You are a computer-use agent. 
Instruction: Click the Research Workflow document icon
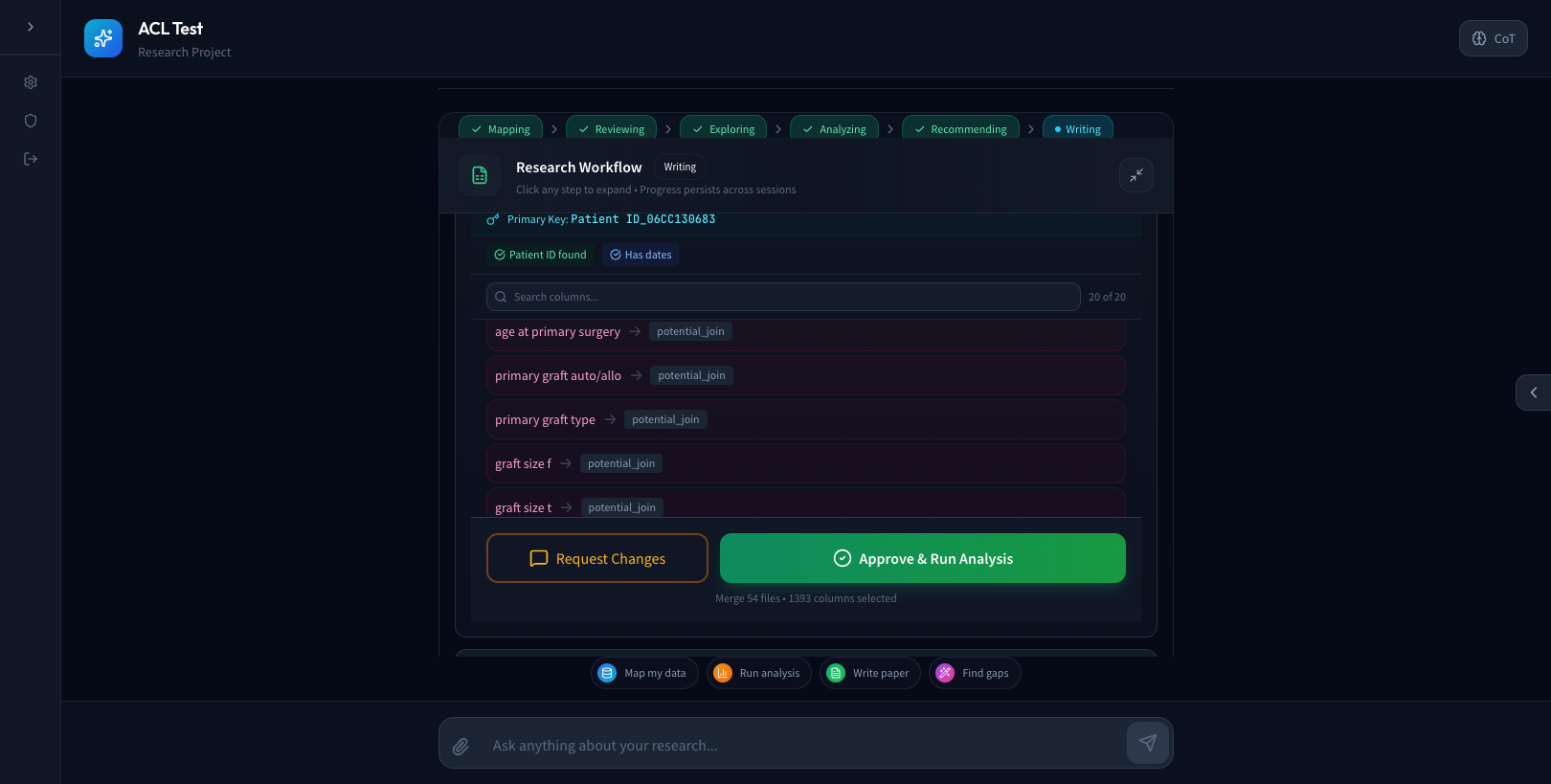coord(480,175)
